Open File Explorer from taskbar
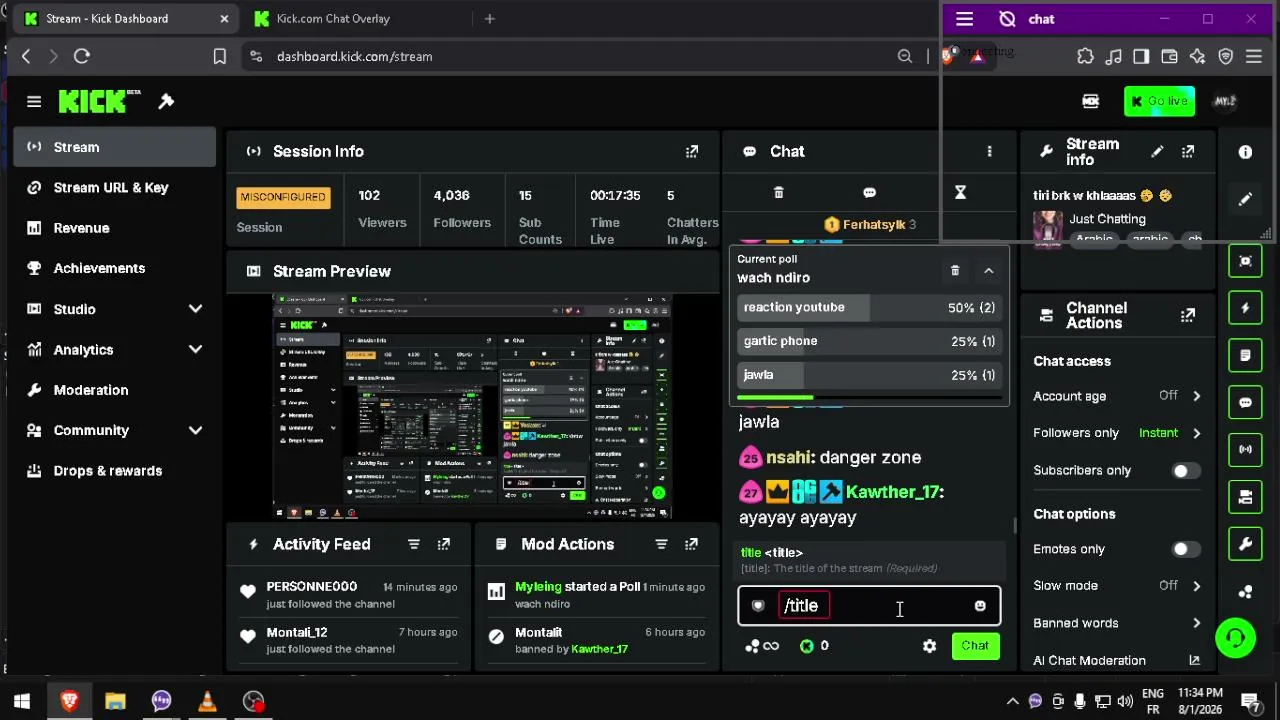This screenshot has height=720, width=1280. coord(115,701)
